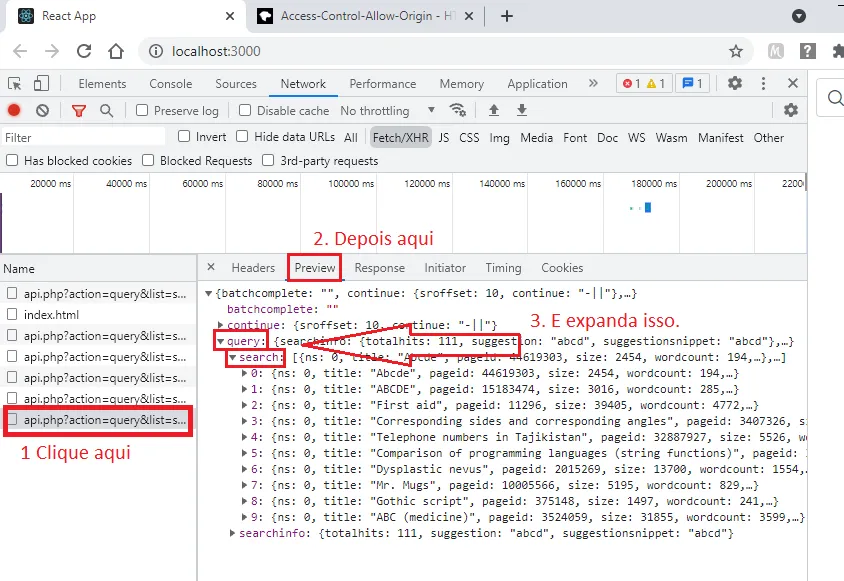
Task: Close the Access-Control-Allow-Origin tab
Action: (469, 16)
